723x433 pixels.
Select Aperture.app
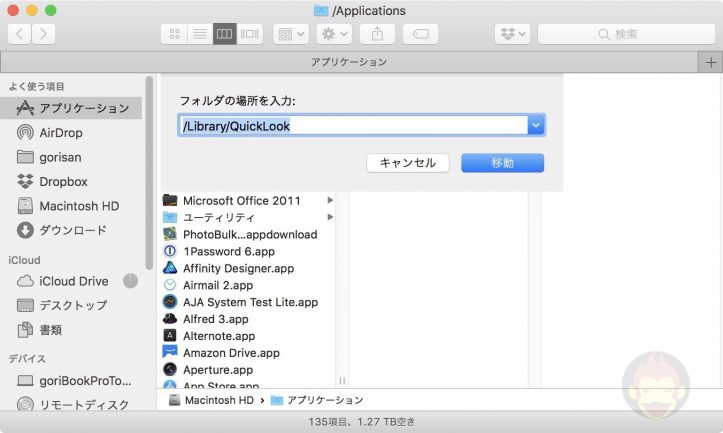218,370
